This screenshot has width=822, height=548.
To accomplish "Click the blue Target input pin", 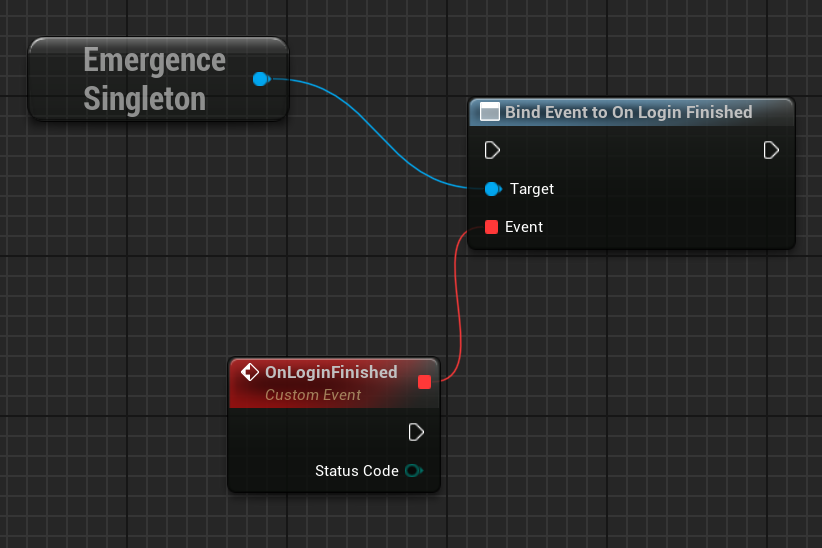I will point(493,189).
